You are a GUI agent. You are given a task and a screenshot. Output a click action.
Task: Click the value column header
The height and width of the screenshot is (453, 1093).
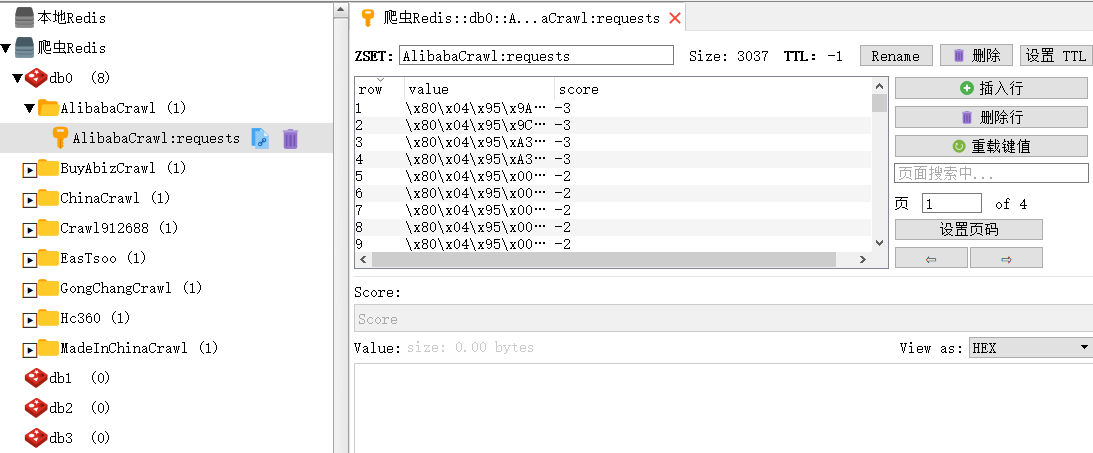coord(480,89)
